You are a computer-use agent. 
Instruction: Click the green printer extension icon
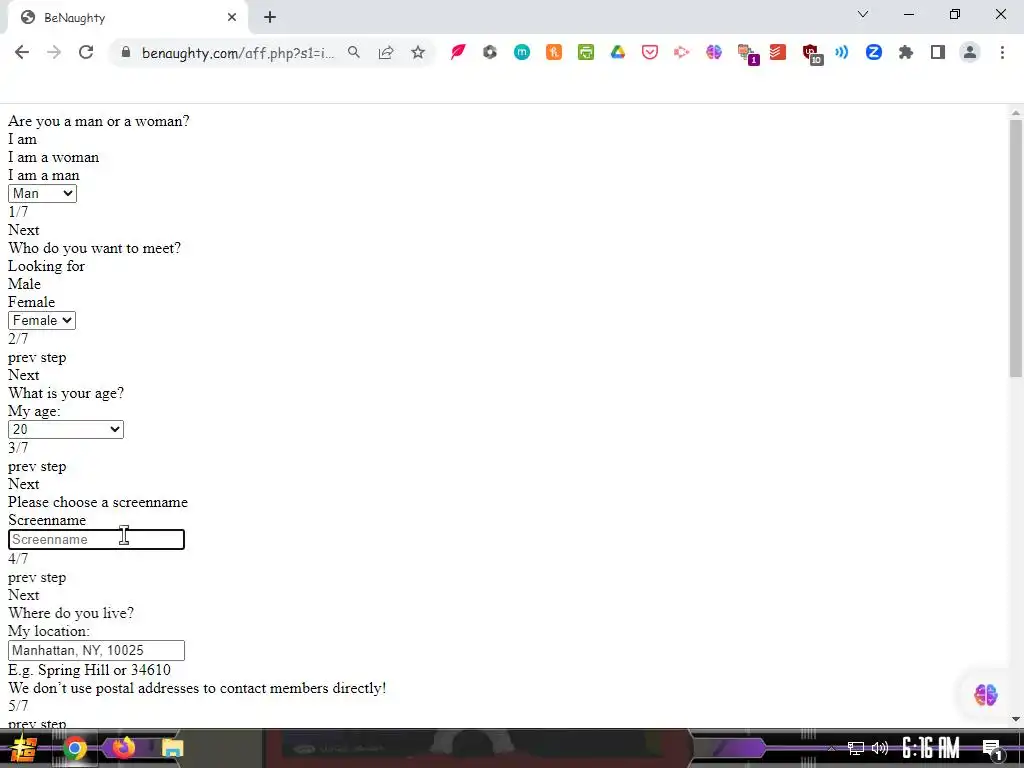pos(586,52)
